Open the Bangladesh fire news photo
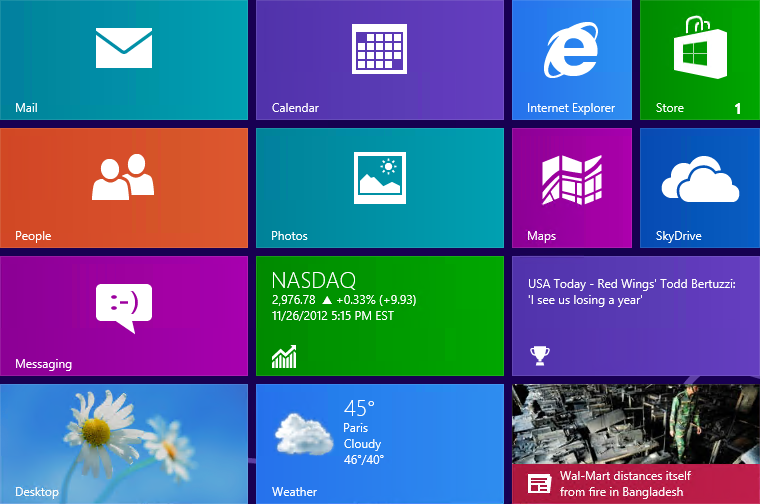 (x=636, y=424)
